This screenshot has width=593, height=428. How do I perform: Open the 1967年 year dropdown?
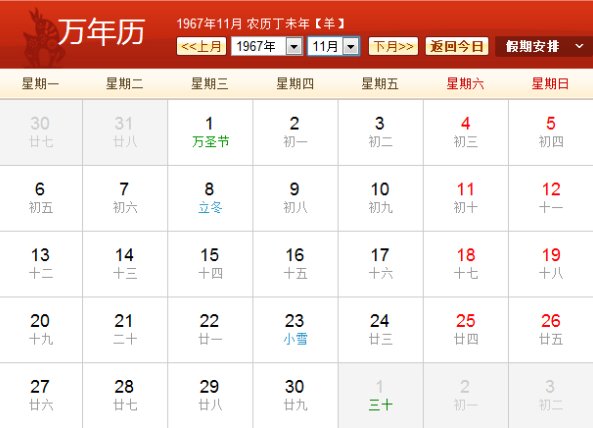pos(267,46)
